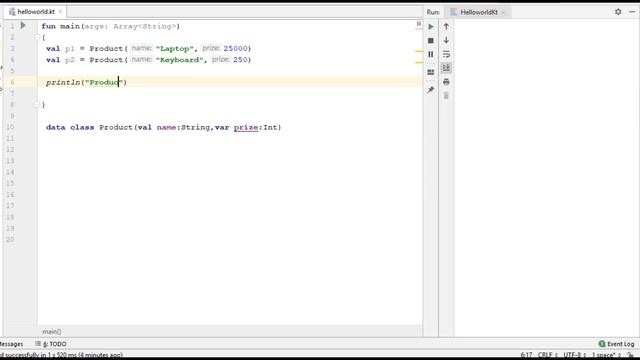Collapse the main function fold marker on line 2
Image resolution: width=640 pixels, height=360 pixels.
pyautogui.click(x=37, y=37)
